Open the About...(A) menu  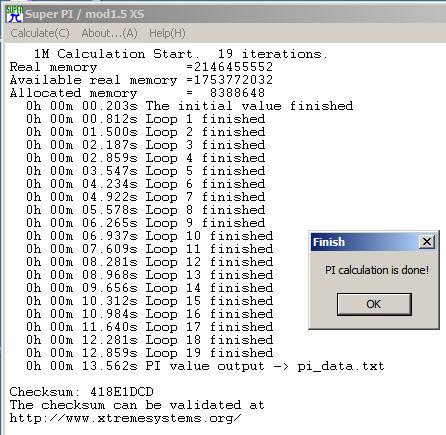click(x=110, y=33)
